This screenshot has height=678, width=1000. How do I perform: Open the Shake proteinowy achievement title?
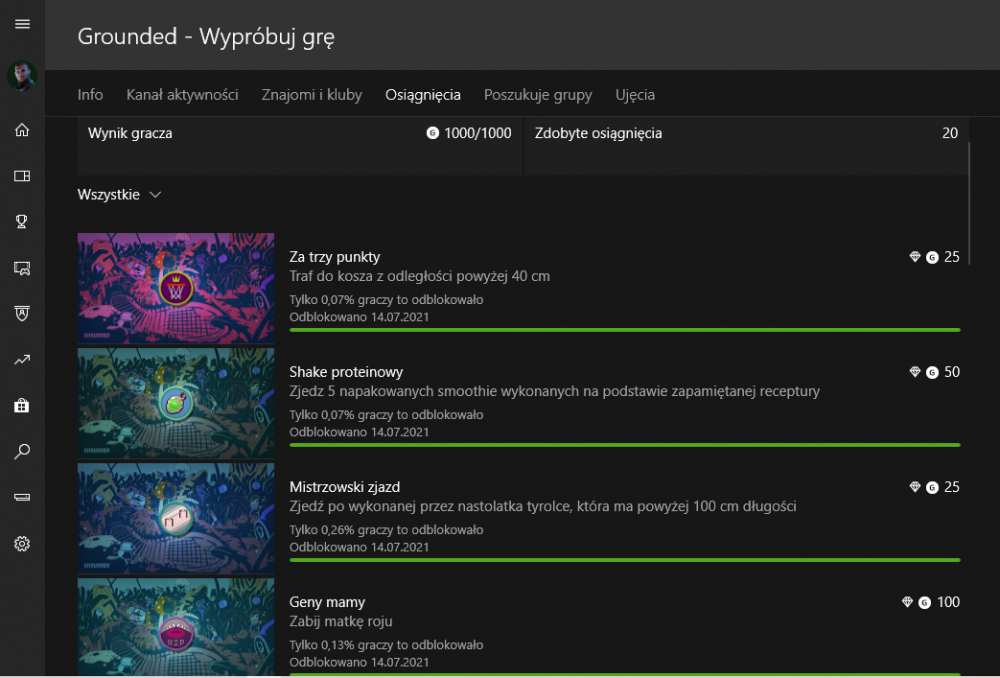[x=346, y=372]
